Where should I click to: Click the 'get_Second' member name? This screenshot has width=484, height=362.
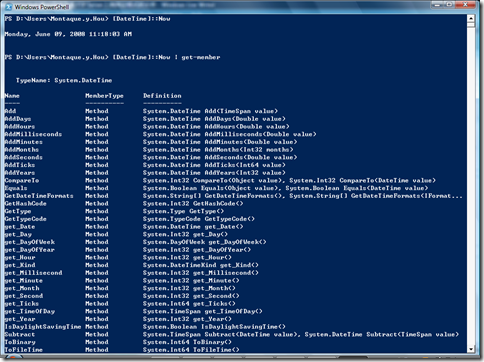pos(24,295)
